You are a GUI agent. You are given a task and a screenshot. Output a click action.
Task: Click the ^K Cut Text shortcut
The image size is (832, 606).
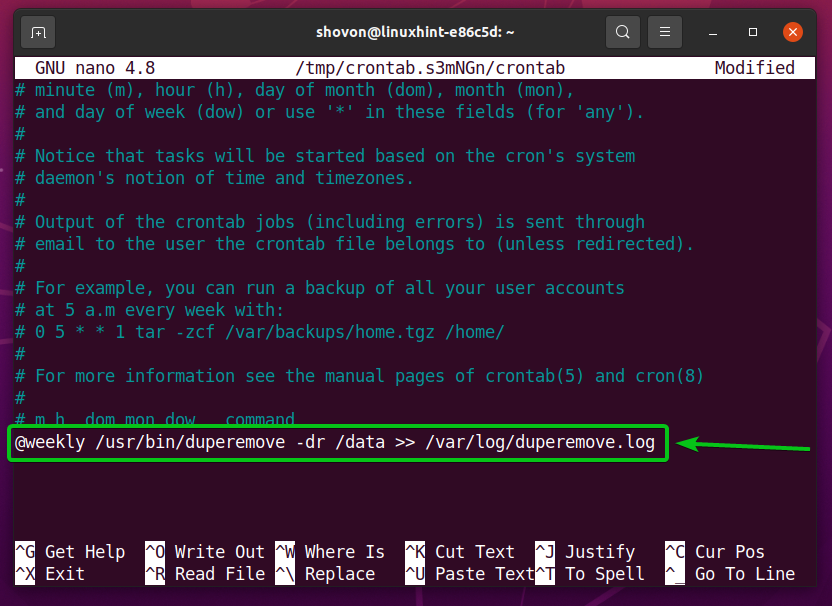pyautogui.click(x=460, y=552)
